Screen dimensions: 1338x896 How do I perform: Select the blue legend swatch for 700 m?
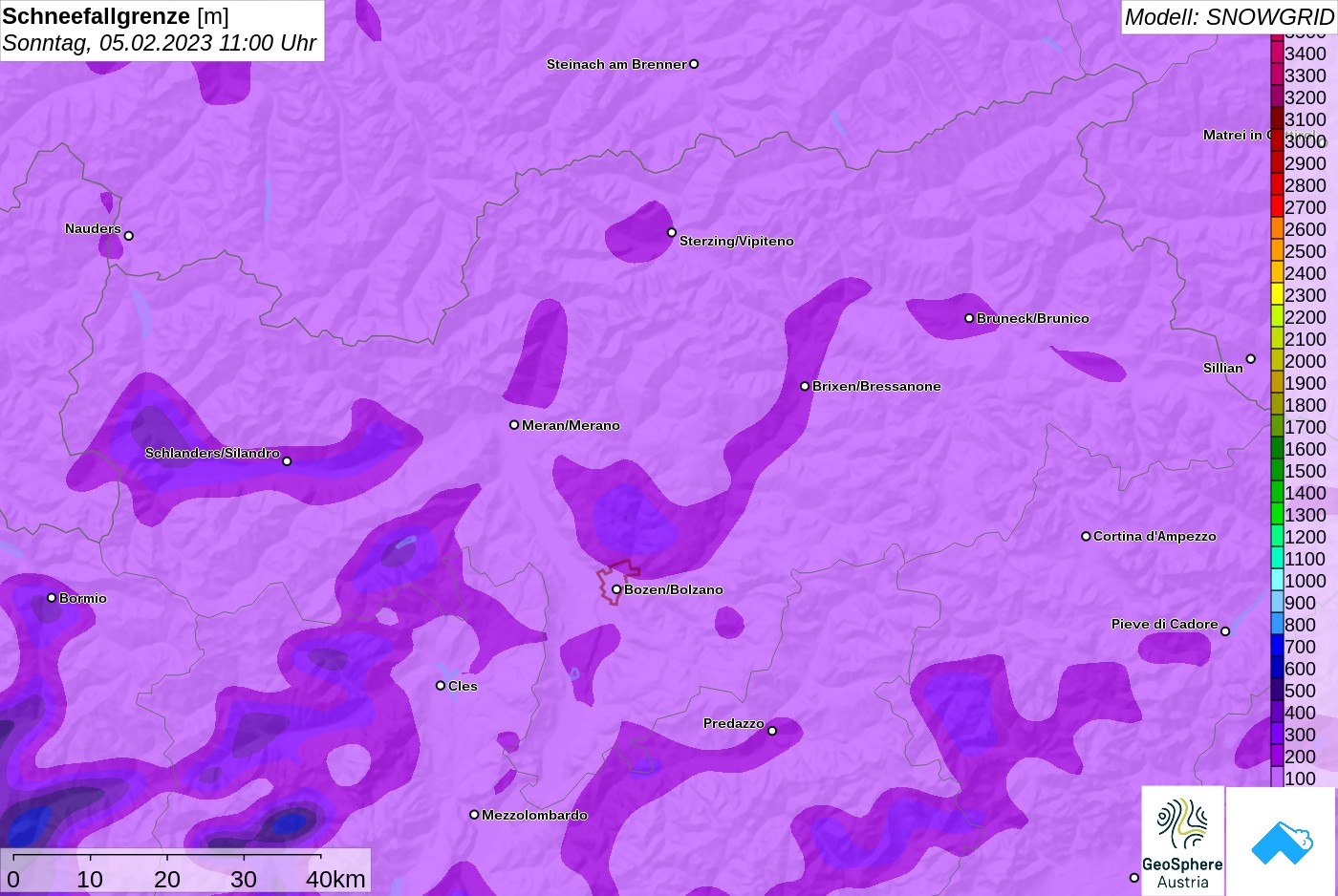1277,647
